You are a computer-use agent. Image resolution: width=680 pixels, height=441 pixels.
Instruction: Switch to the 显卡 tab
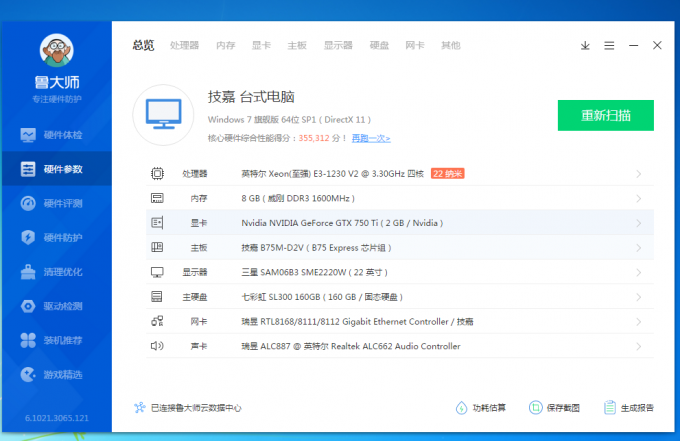261,45
